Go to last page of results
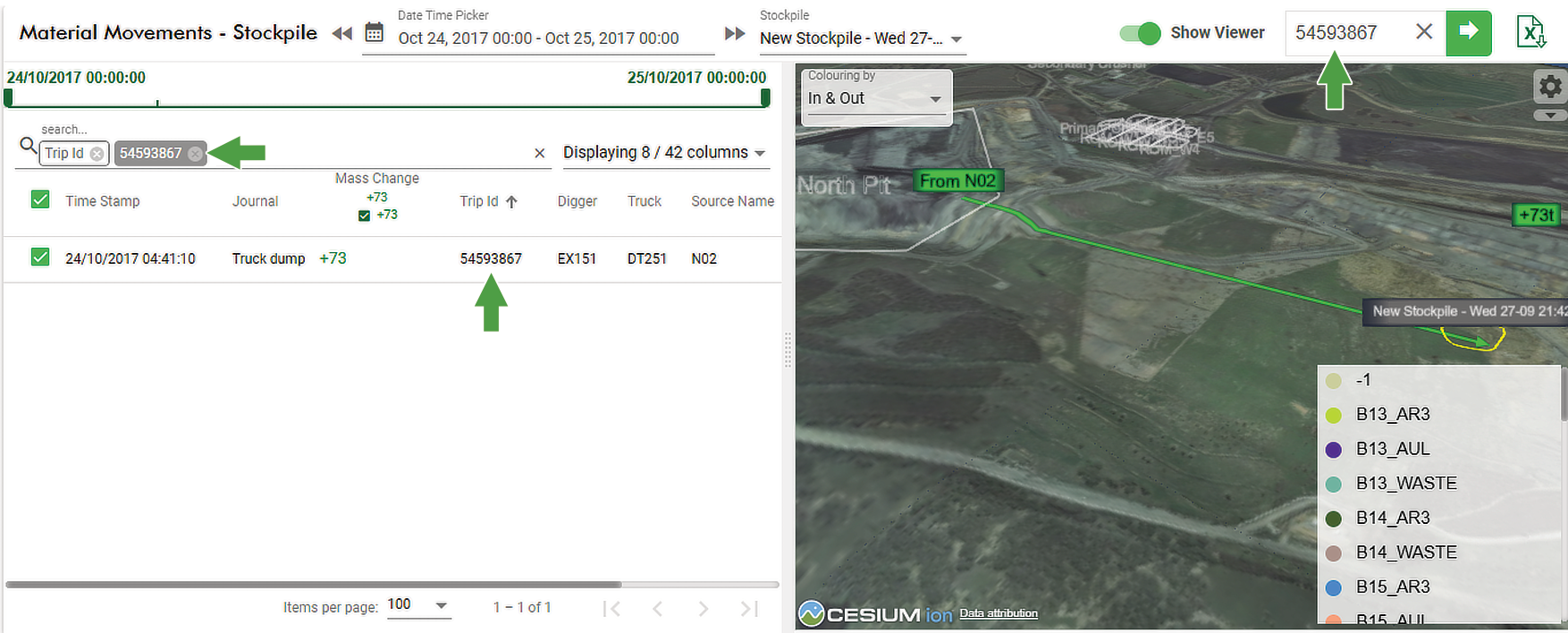Image resolution: width=1568 pixels, height=633 pixels. pos(749,609)
